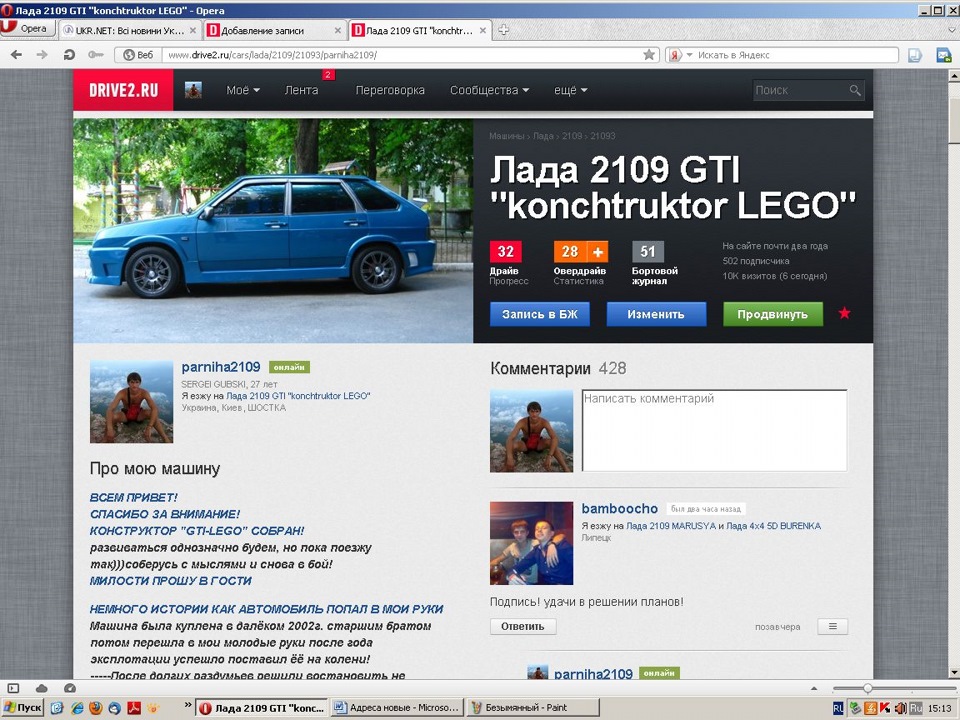Click the parniha2109 profile photo under the car photo
The width and height of the screenshot is (960, 720).
click(132, 402)
